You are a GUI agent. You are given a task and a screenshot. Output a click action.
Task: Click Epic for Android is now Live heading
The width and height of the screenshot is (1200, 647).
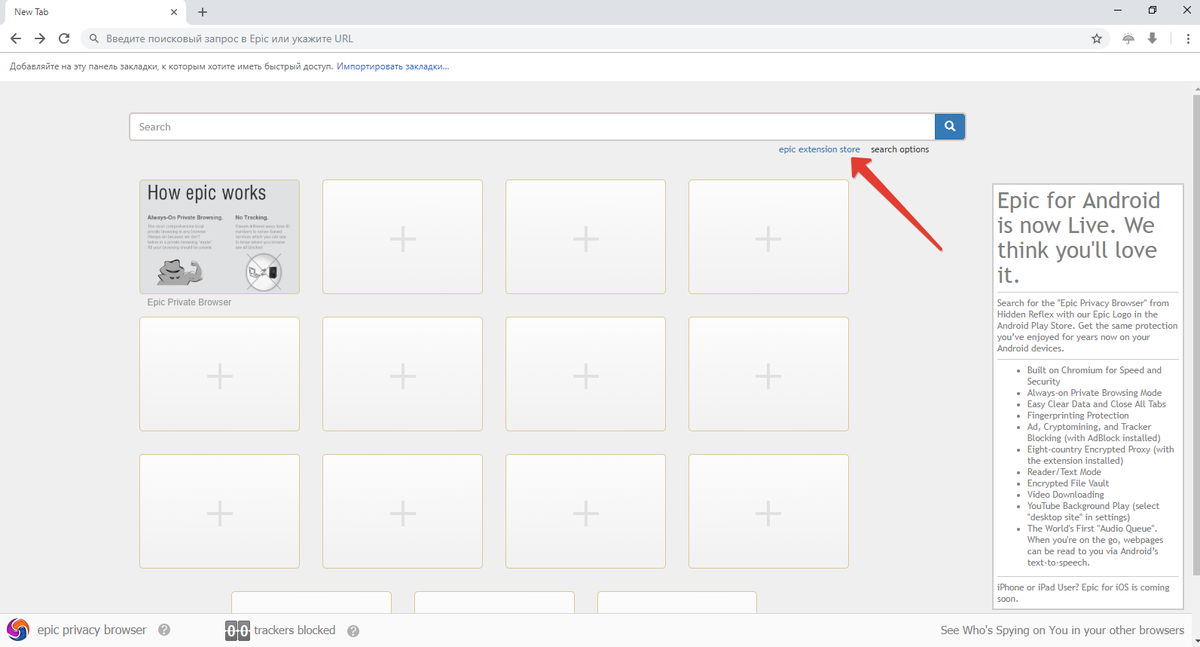pos(1077,238)
